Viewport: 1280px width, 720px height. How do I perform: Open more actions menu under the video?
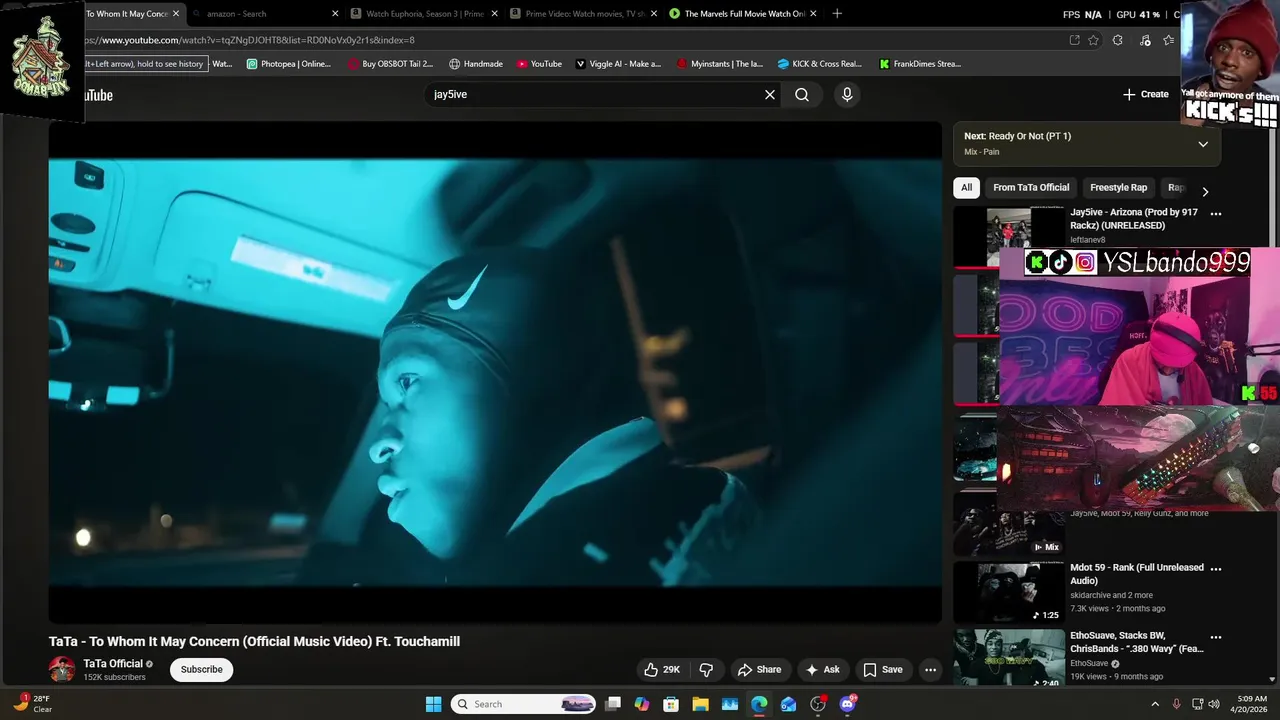pyautogui.click(x=930, y=669)
